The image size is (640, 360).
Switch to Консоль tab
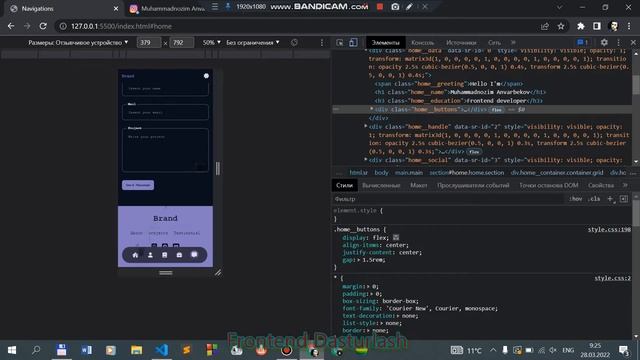(422, 42)
